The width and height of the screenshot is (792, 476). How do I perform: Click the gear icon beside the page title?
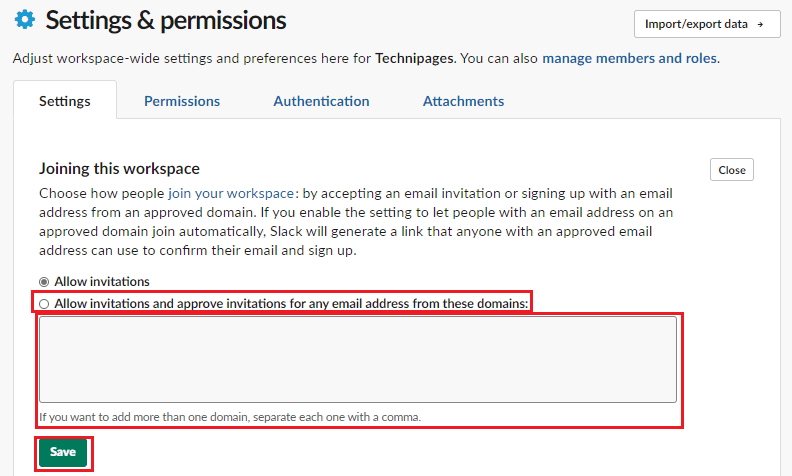click(x=24, y=20)
